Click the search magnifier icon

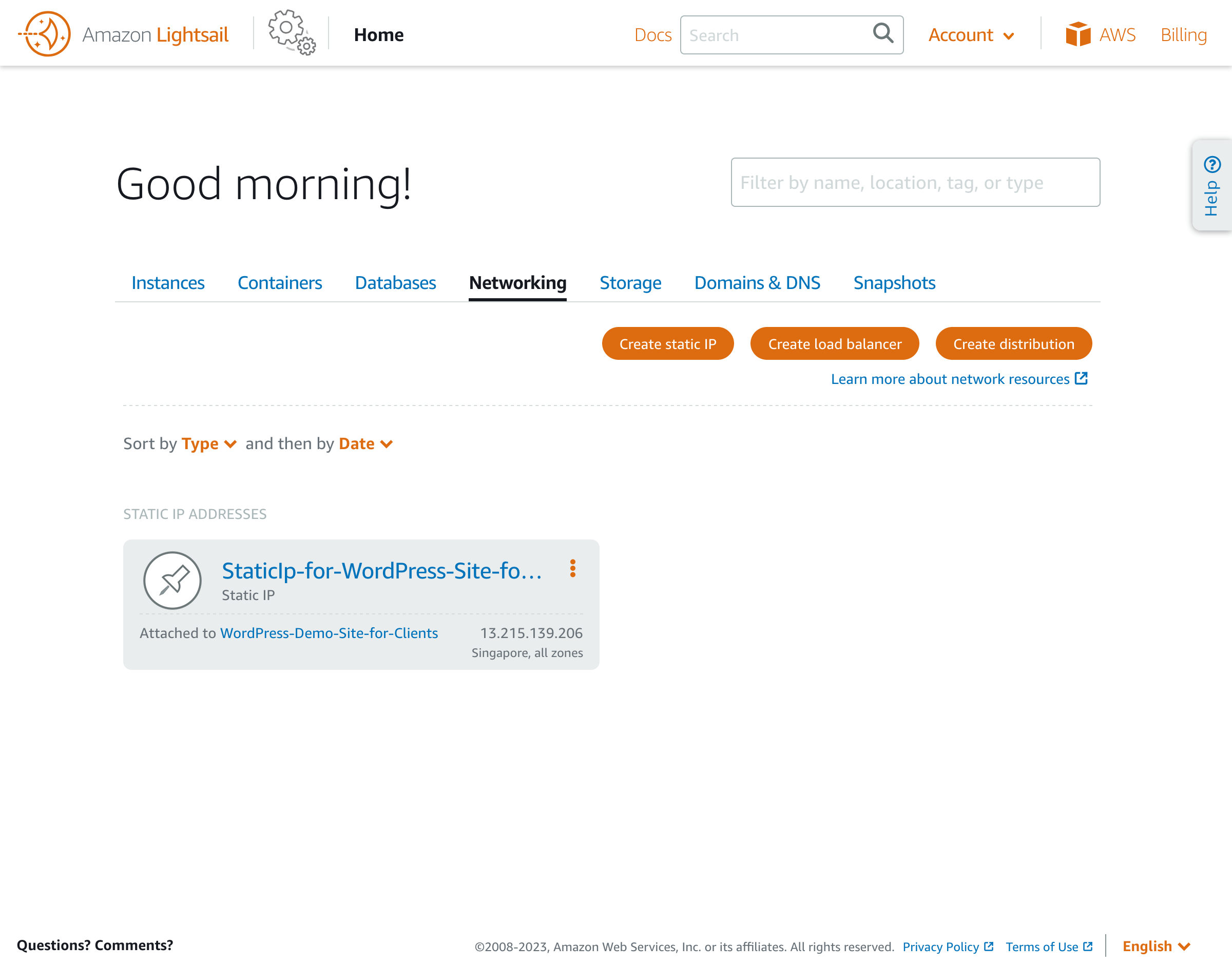coord(882,34)
